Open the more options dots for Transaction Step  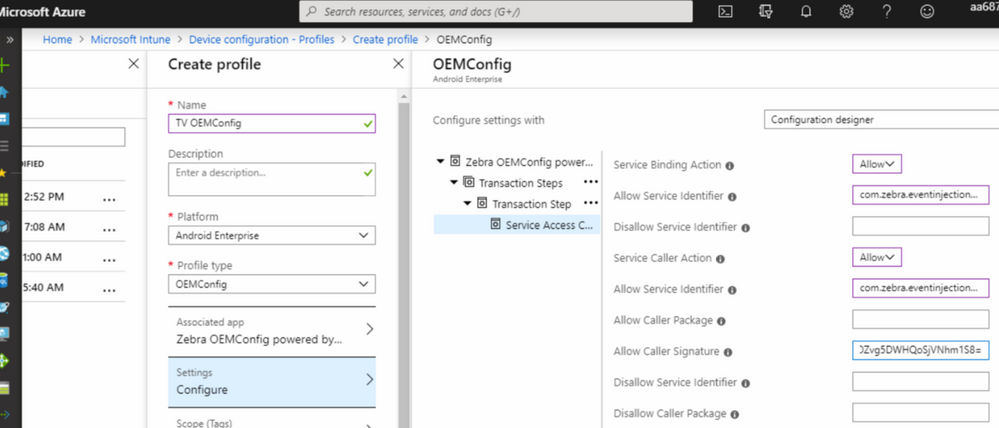(591, 203)
